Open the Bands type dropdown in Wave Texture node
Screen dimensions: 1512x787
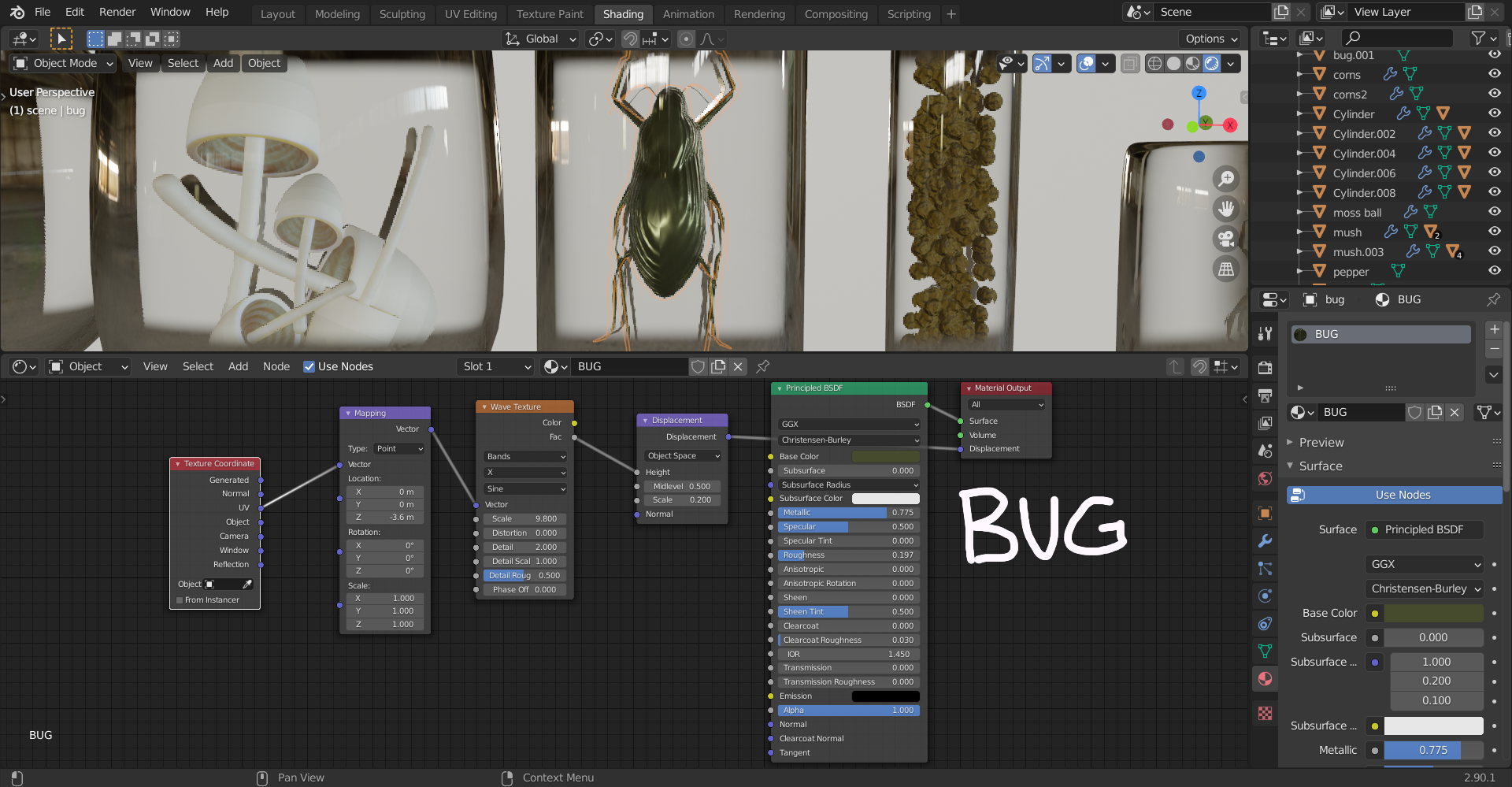pos(525,457)
